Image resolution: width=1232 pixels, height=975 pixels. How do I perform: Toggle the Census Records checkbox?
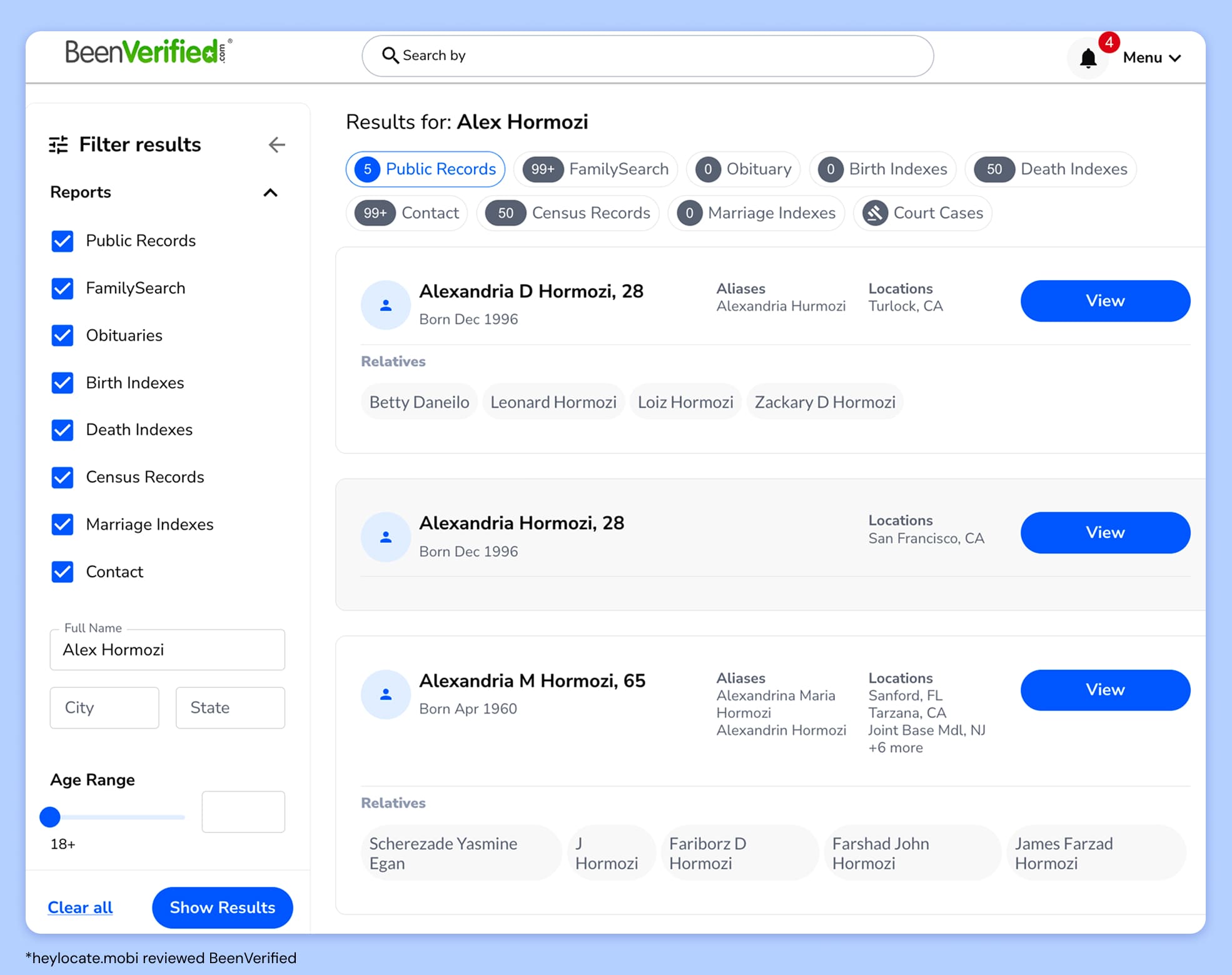pyautogui.click(x=63, y=477)
